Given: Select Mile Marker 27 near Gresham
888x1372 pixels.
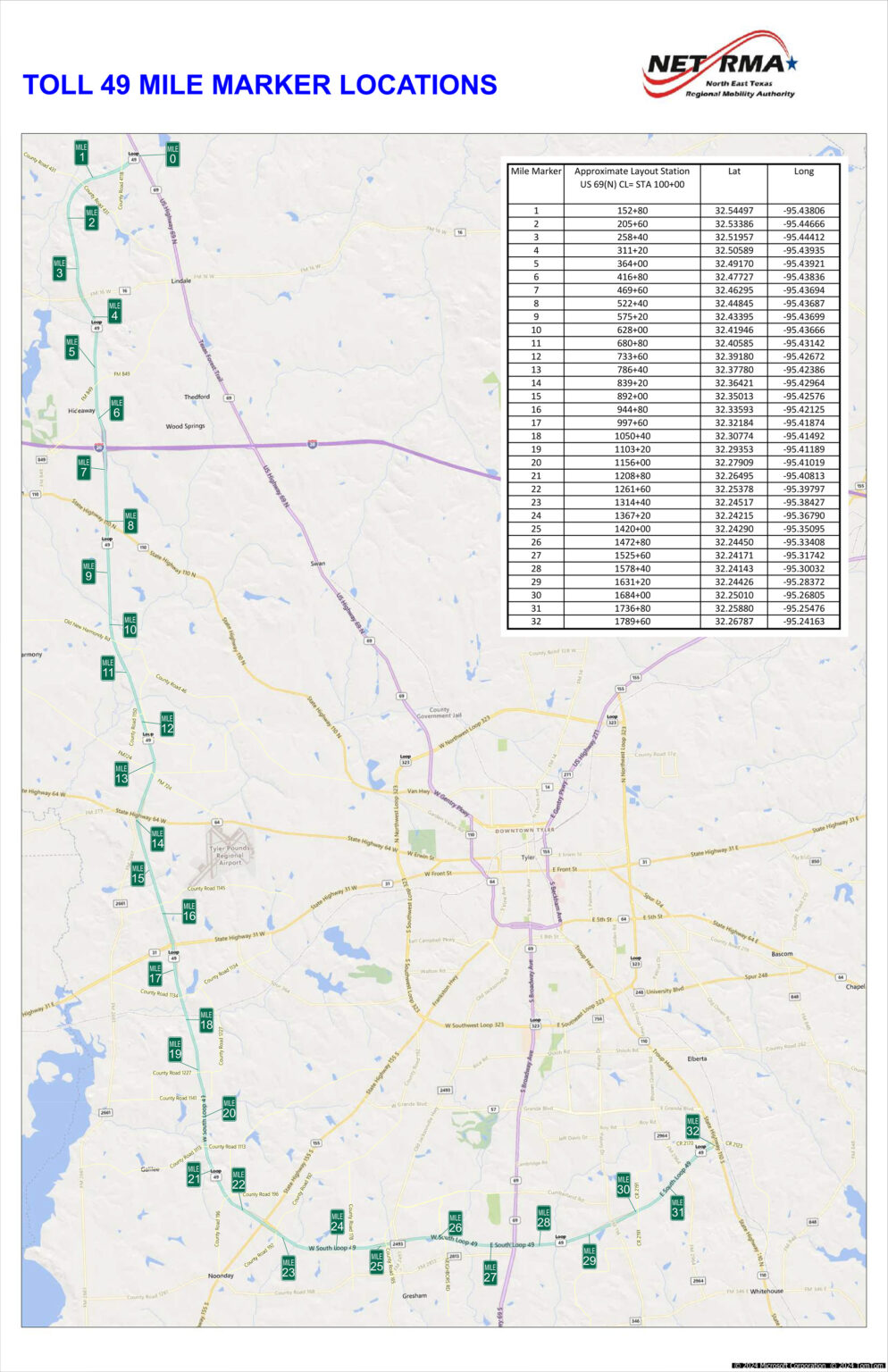Looking at the screenshot, I should [x=490, y=1272].
